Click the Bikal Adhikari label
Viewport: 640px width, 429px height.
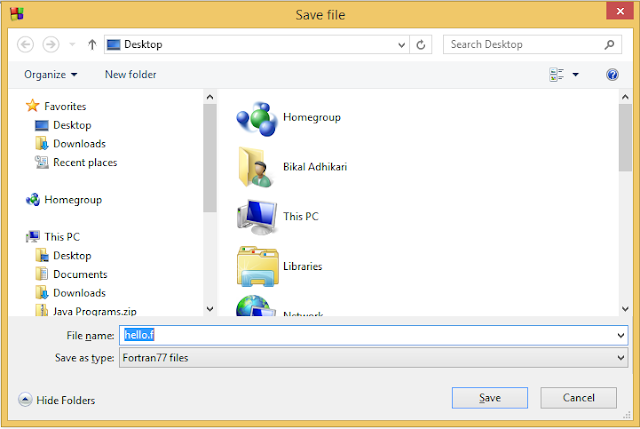click(315, 167)
